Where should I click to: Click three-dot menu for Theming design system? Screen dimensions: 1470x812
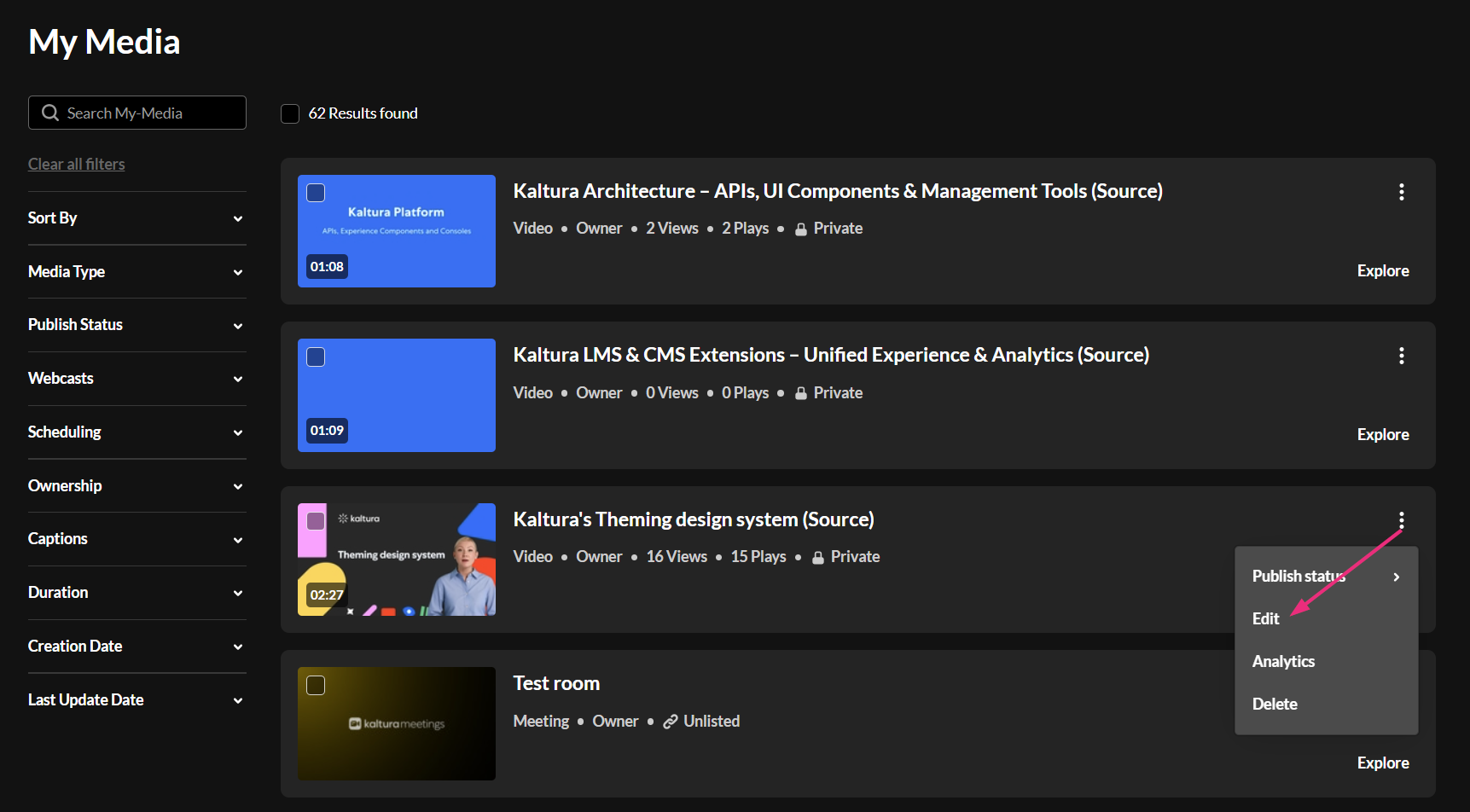tap(1401, 520)
